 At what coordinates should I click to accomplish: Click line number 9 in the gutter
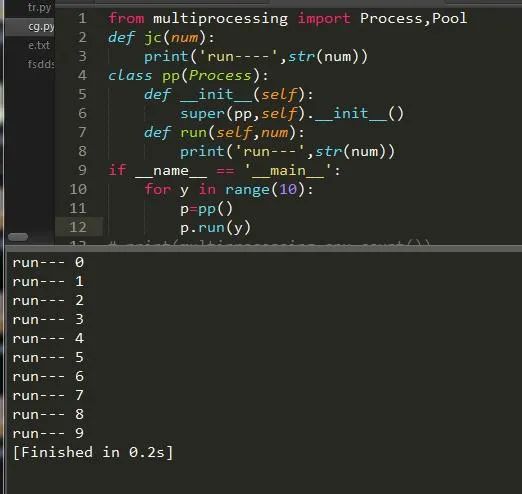82,170
